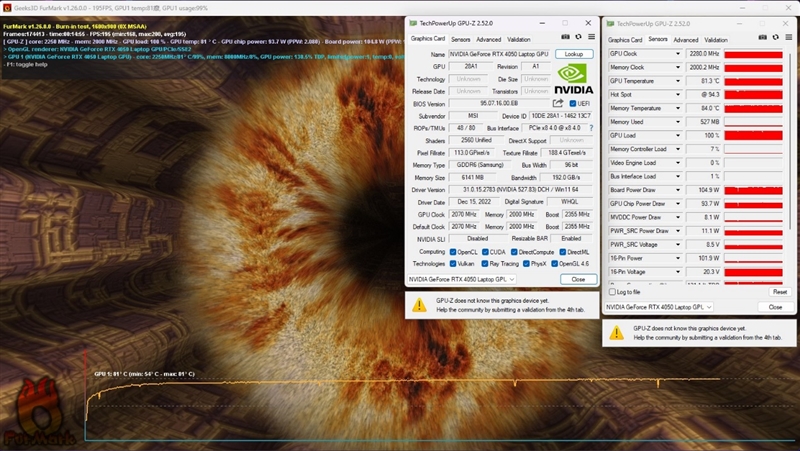Click Close button in Graphics Card GPU-Z window

[x=578, y=279]
